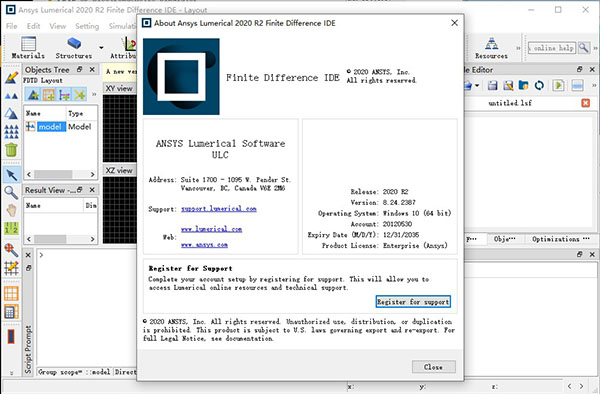Image resolution: width=600 pixels, height=394 pixels.
Task: Activate the magnifier zoom tool
Action: pos(11,192)
